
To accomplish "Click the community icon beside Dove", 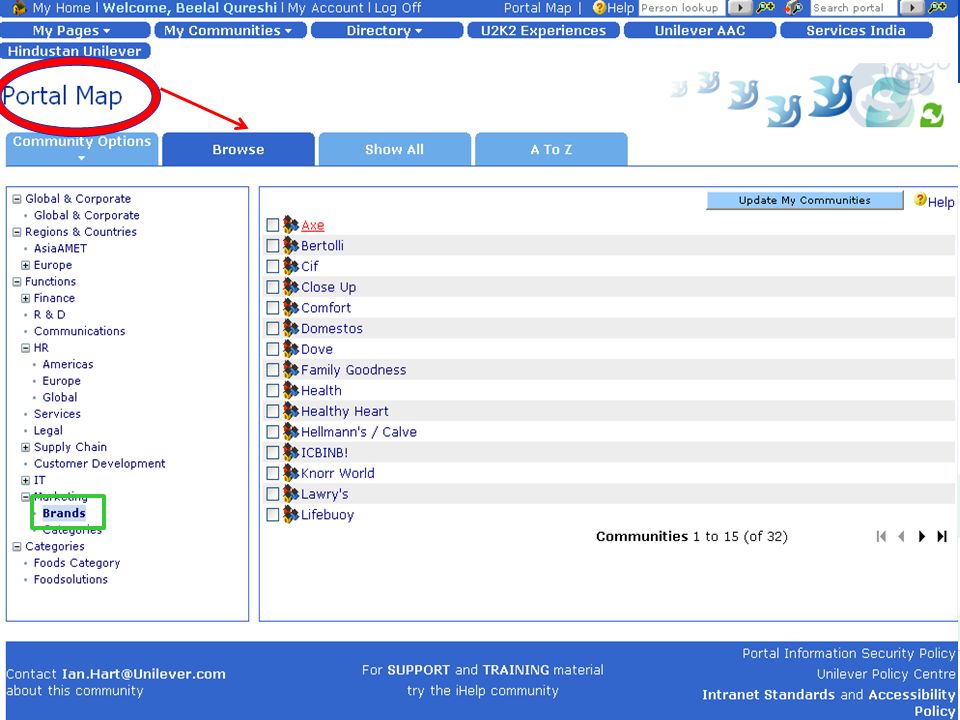I will (x=290, y=349).
